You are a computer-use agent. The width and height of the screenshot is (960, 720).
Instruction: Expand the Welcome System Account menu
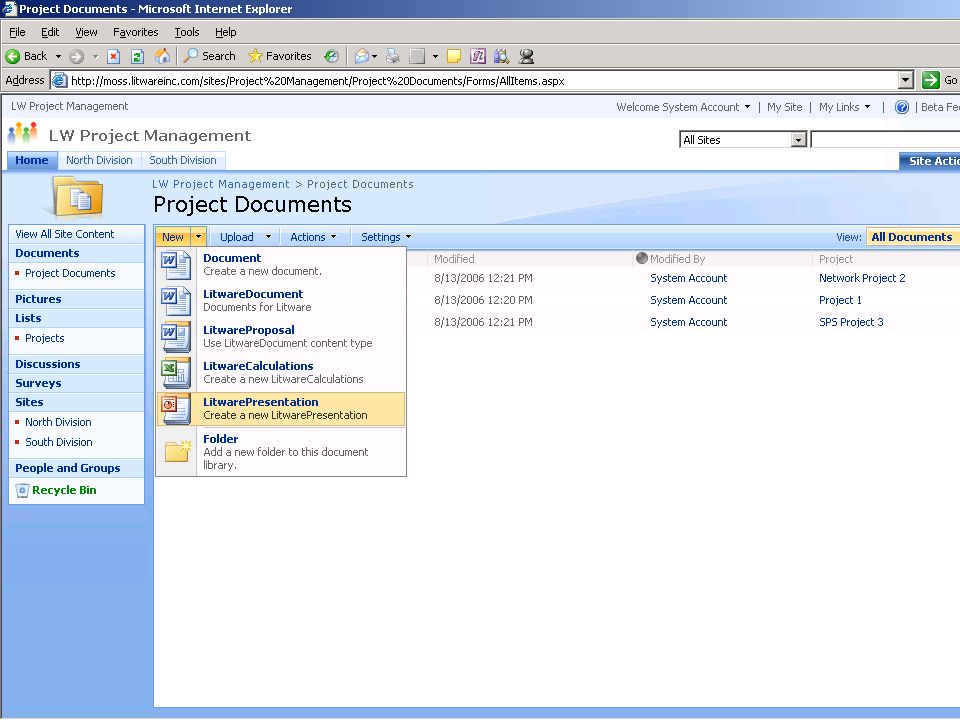pos(683,107)
